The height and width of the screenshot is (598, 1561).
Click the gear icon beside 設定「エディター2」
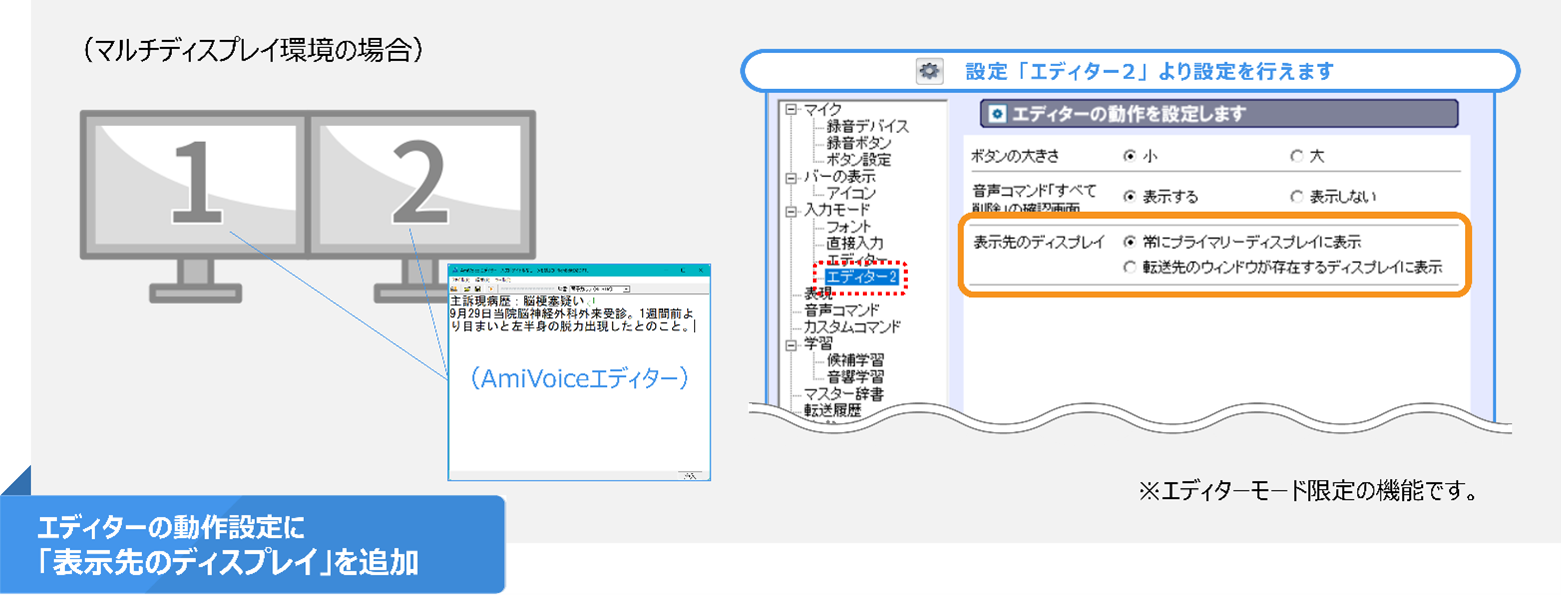point(929,72)
